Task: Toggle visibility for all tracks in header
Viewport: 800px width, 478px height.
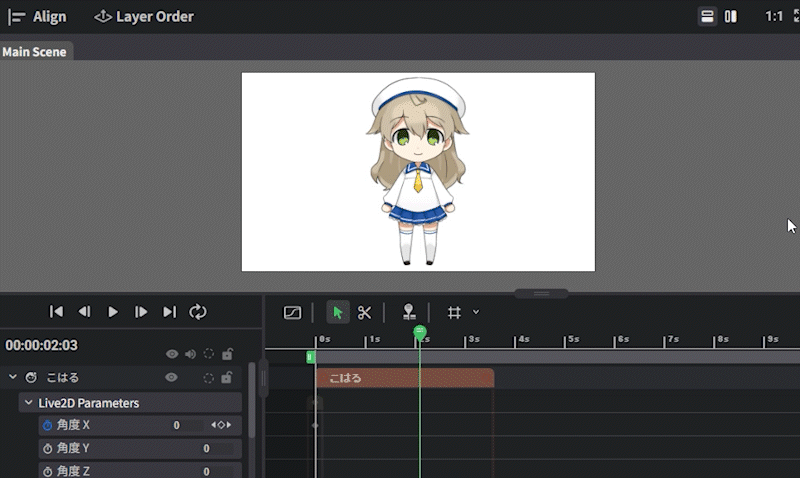Action: 172,354
